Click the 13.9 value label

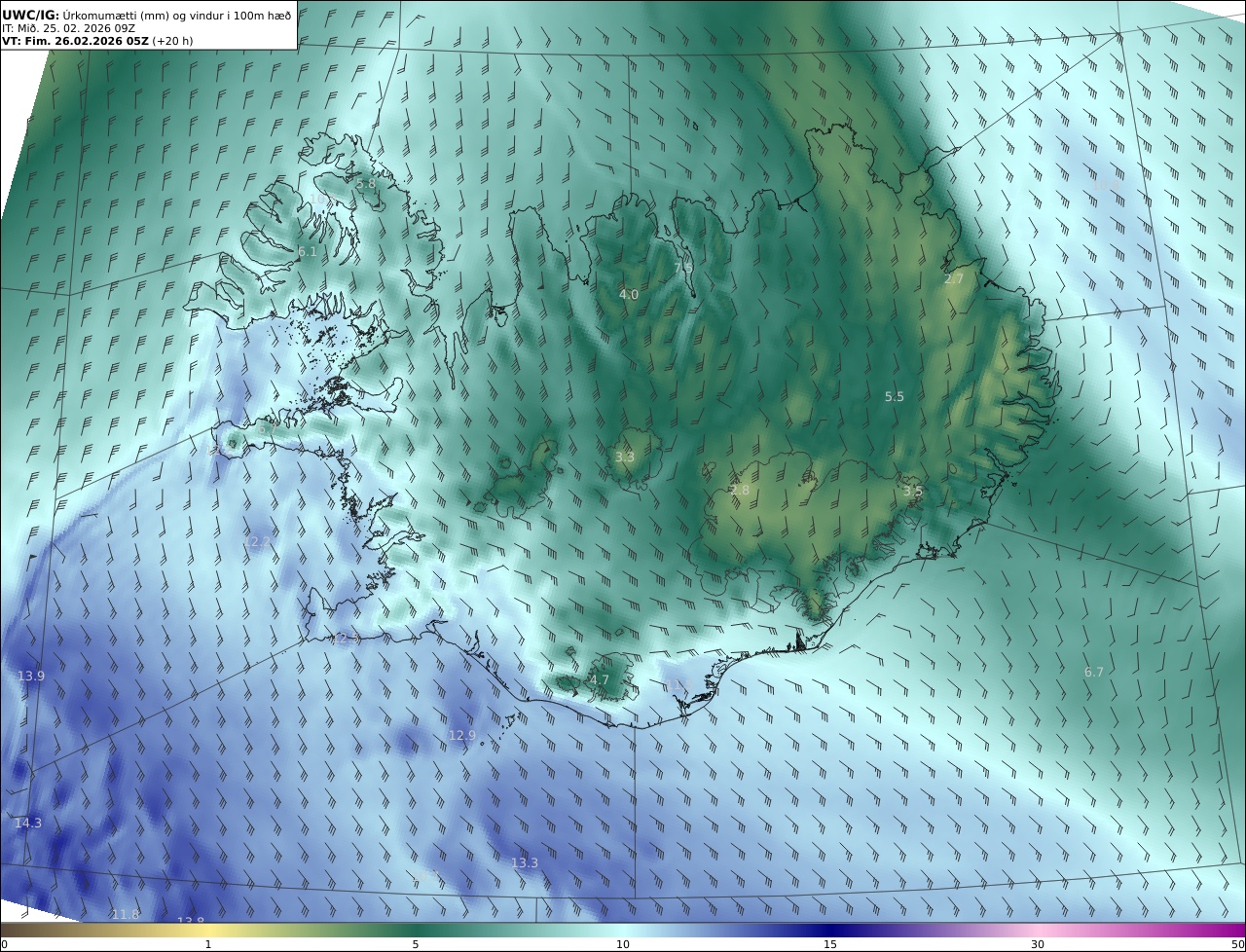click(x=31, y=676)
